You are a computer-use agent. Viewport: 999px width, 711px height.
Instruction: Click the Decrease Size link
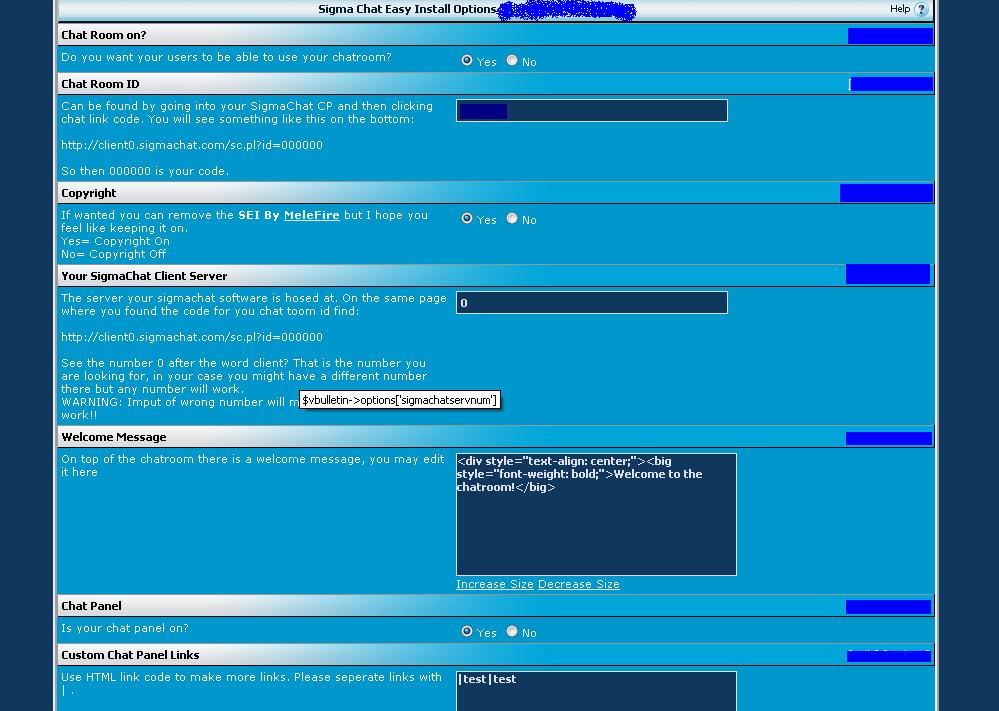[579, 585]
